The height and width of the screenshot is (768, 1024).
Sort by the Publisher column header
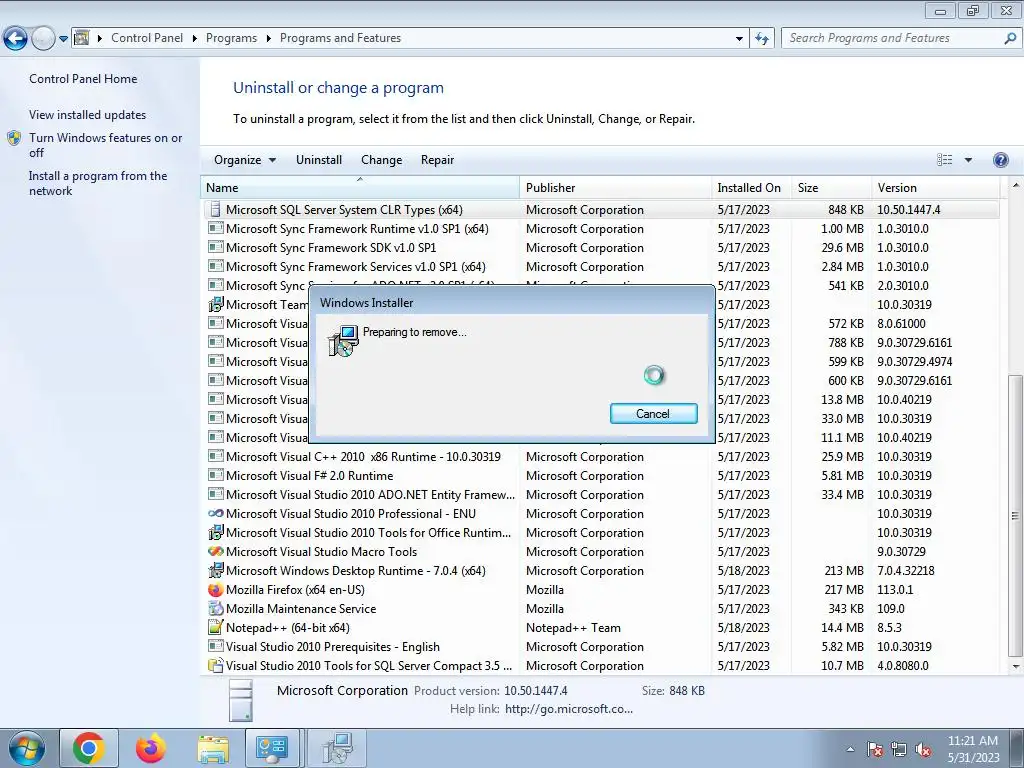click(616, 187)
